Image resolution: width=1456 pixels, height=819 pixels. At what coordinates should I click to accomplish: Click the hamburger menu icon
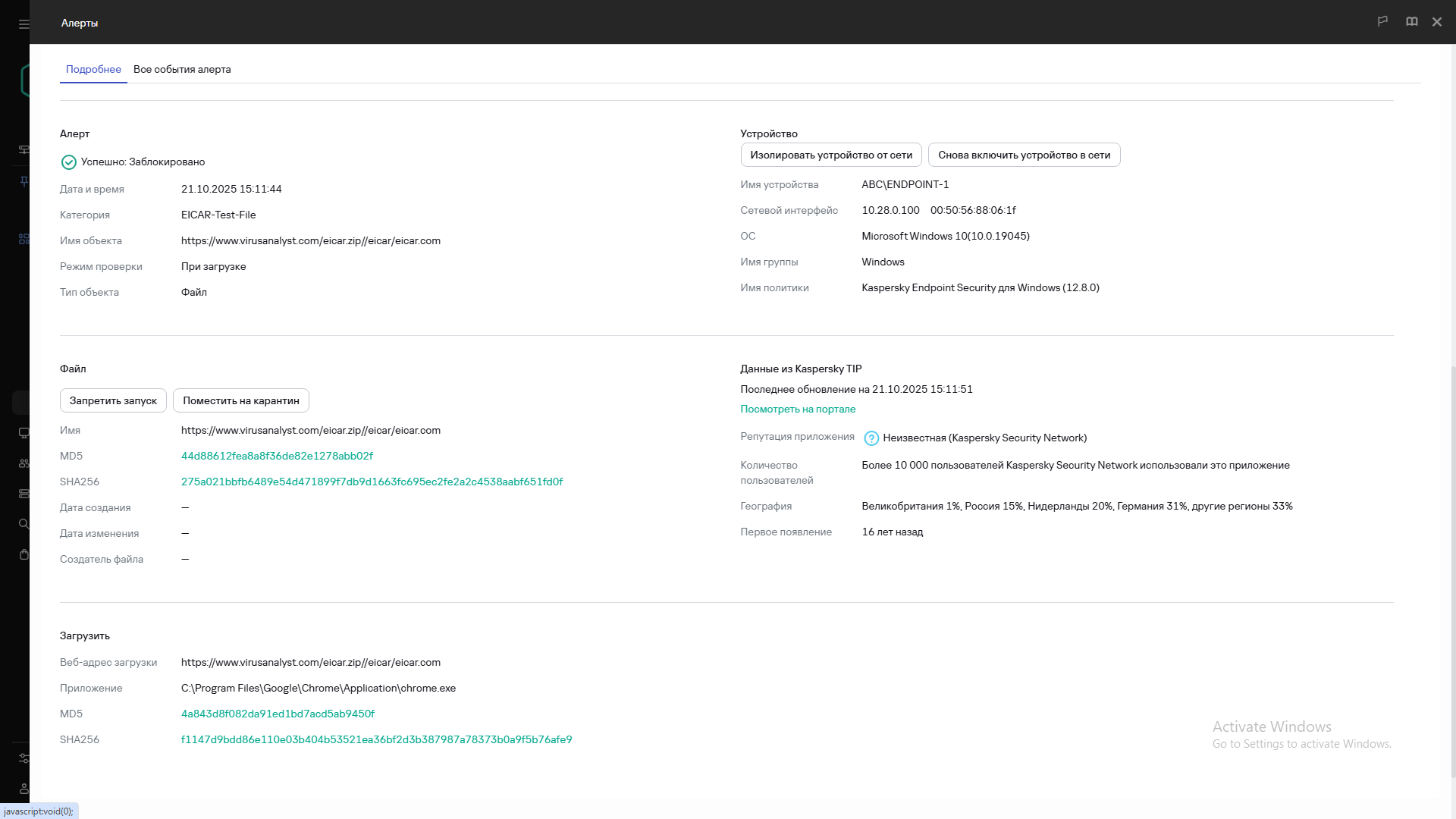[x=24, y=24]
